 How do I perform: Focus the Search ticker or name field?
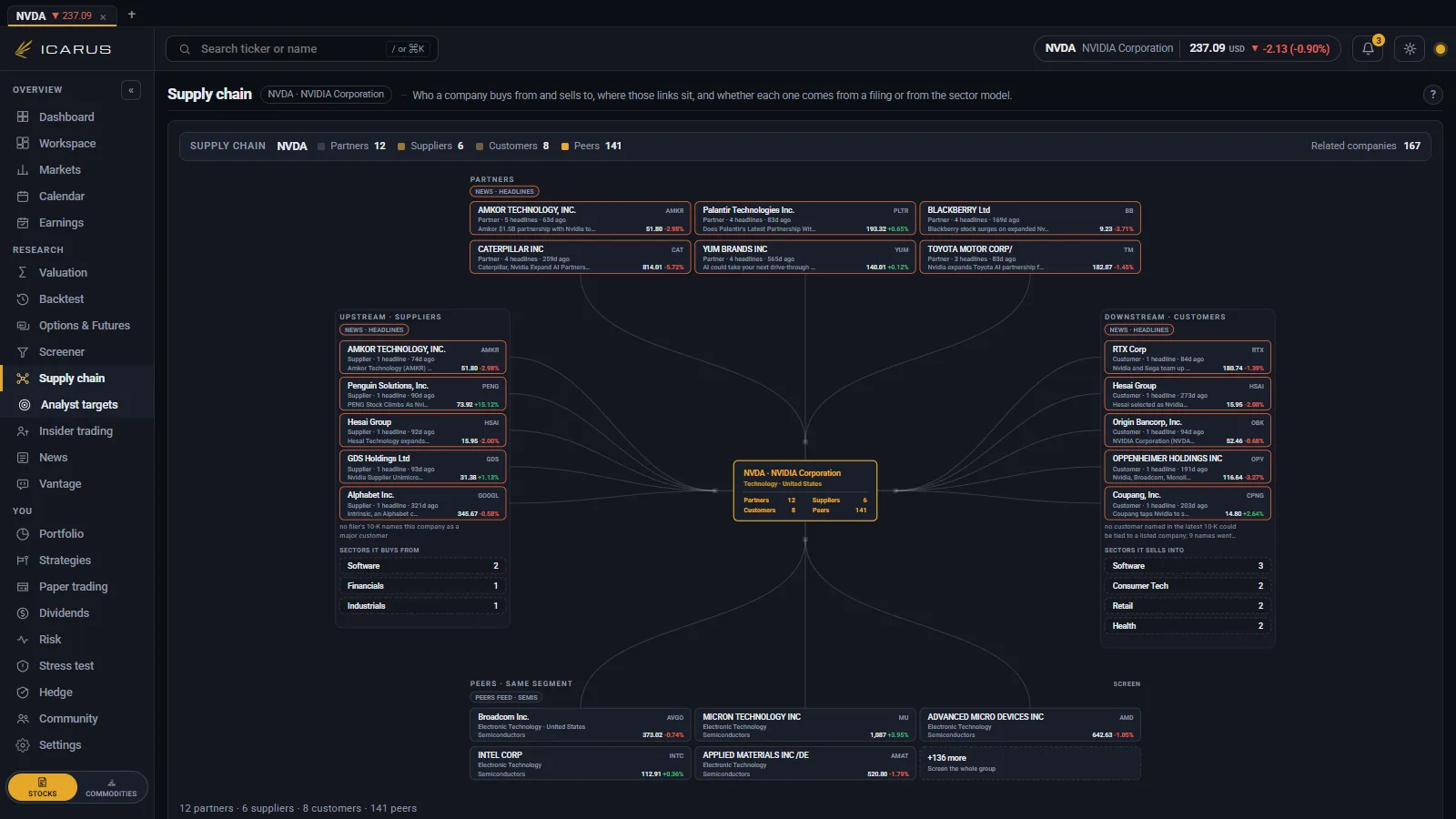point(302,49)
